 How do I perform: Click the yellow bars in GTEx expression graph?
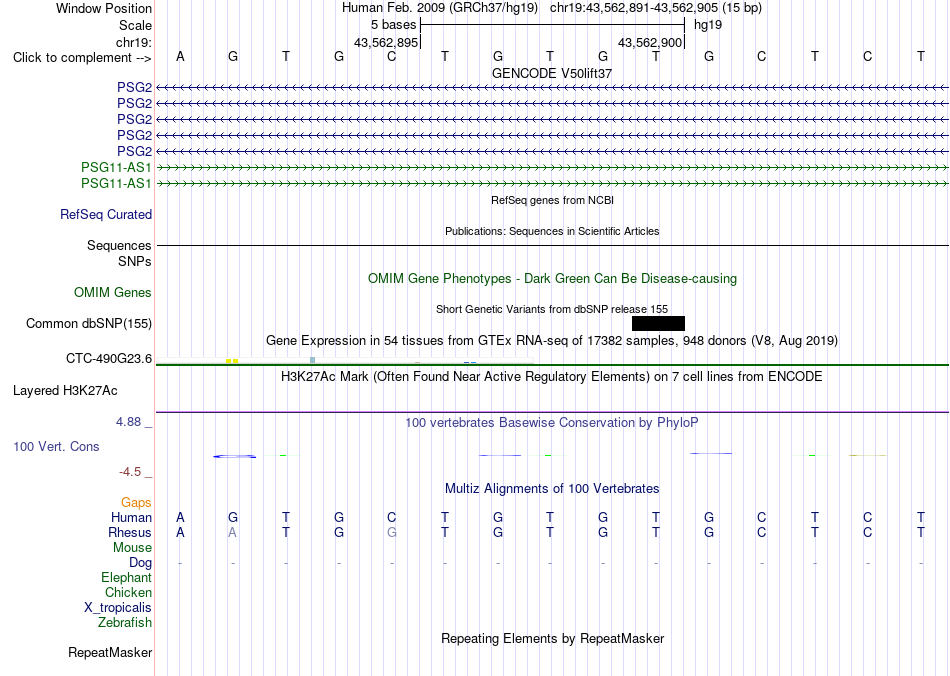pyautogui.click(x=232, y=361)
